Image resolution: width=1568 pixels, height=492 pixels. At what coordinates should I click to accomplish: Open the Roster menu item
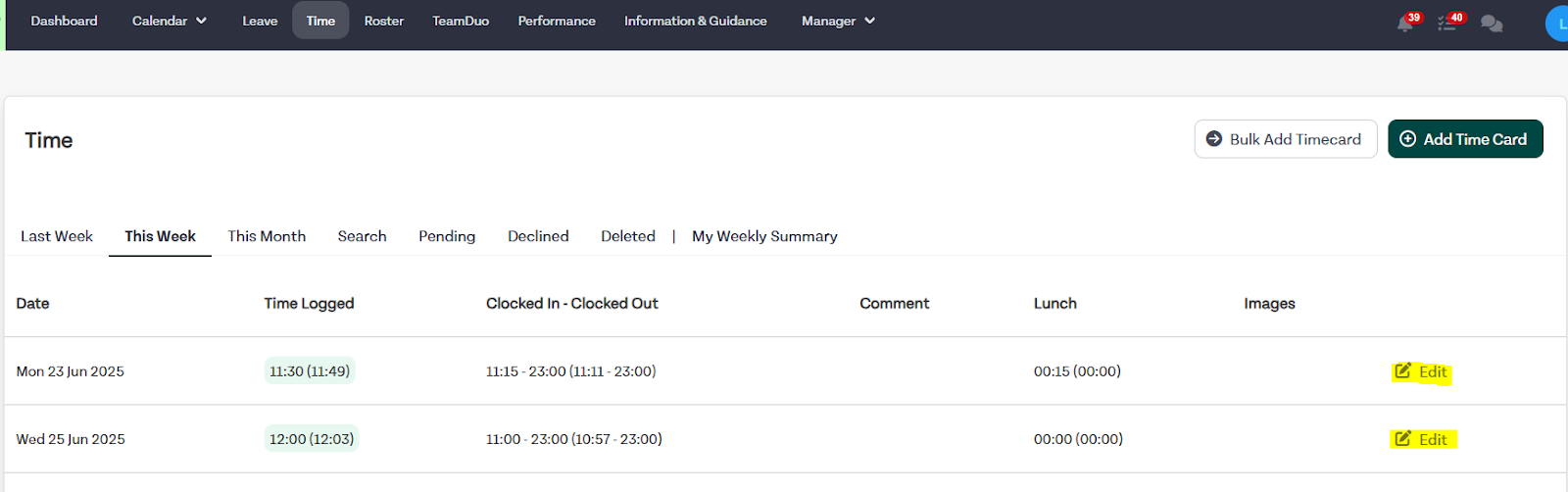384,21
